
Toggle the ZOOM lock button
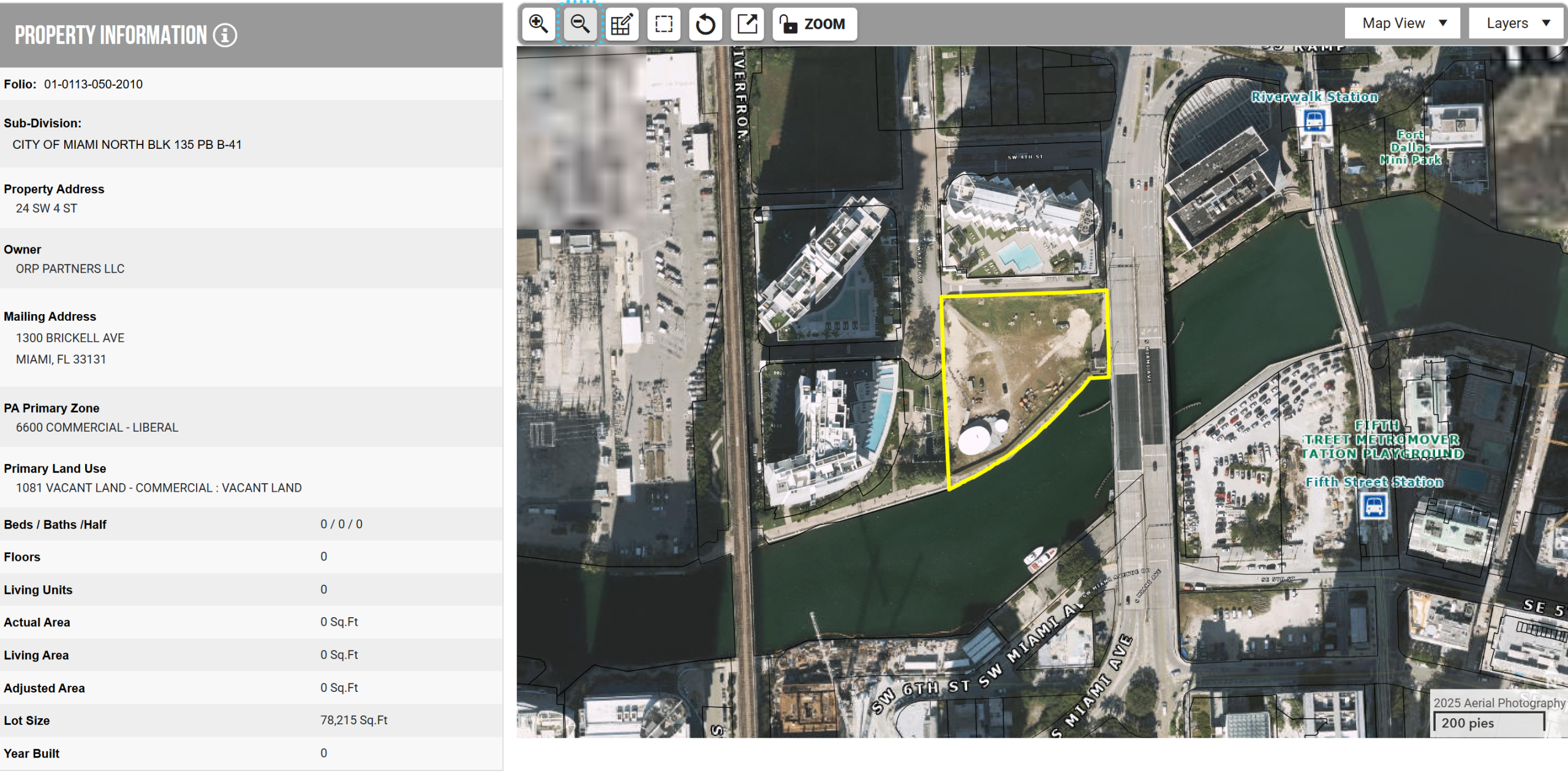(814, 24)
